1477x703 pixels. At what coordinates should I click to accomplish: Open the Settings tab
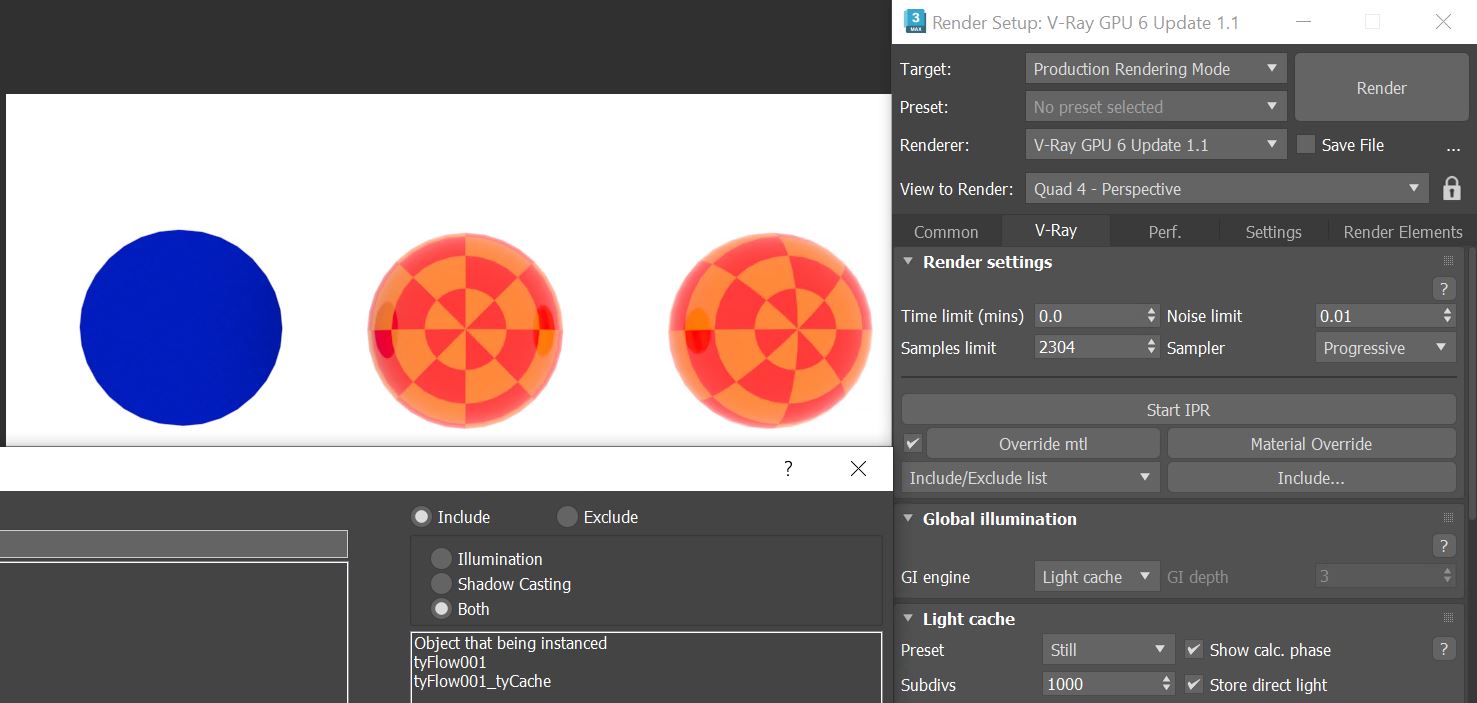pos(1273,232)
